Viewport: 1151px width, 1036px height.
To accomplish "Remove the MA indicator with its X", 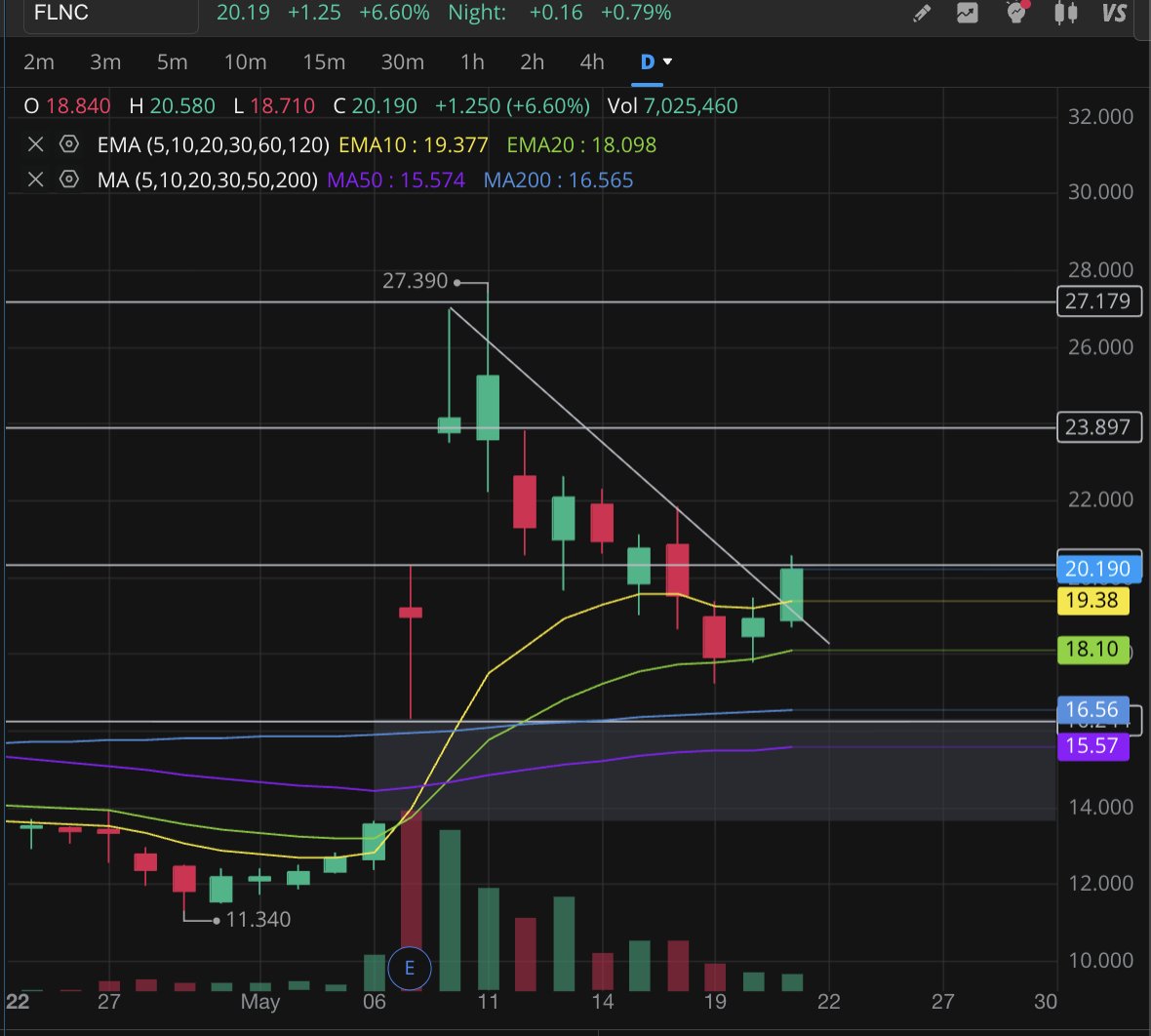I will coord(35,179).
